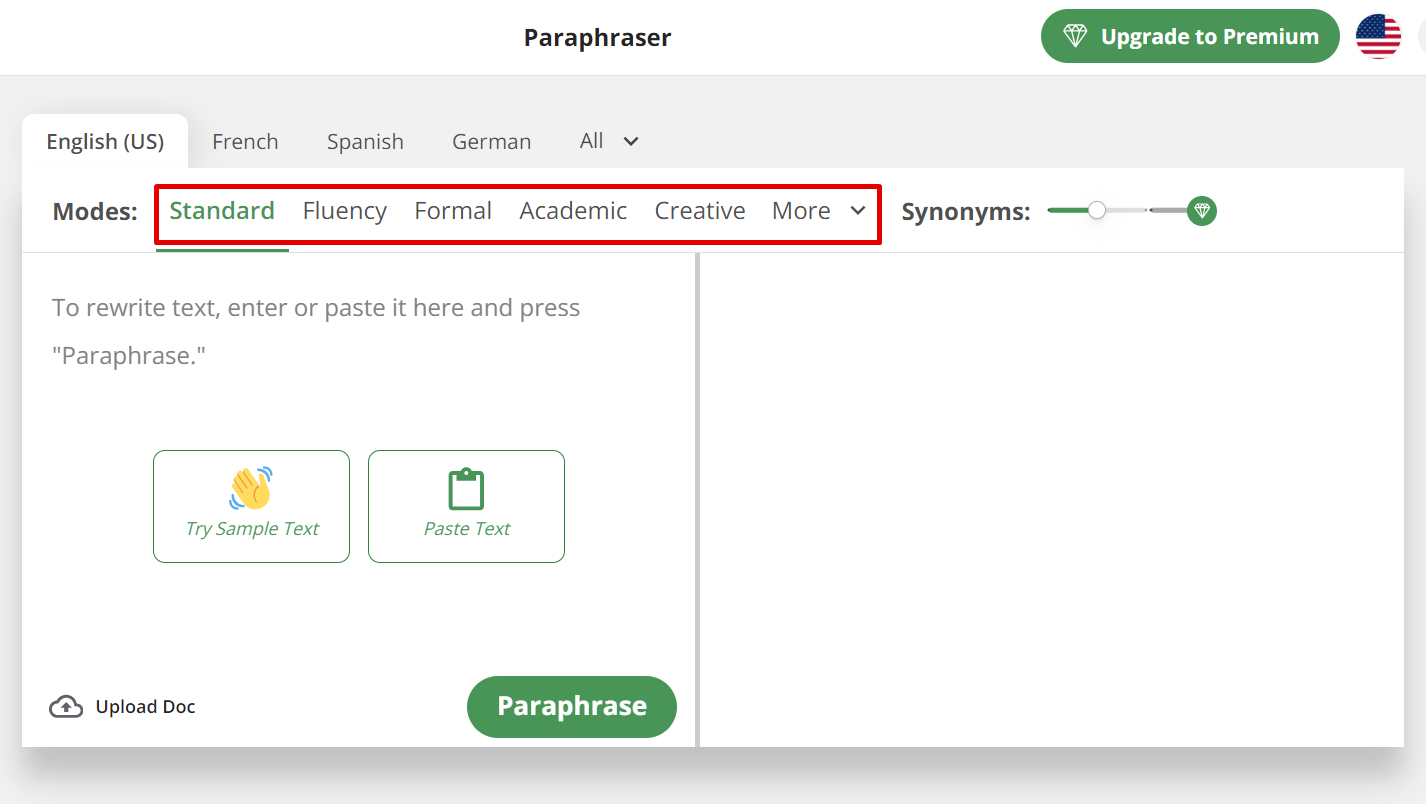This screenshot has height=804, width=1426.
Task: Open the More modes dropdown
Action: [x=818, y=211]
